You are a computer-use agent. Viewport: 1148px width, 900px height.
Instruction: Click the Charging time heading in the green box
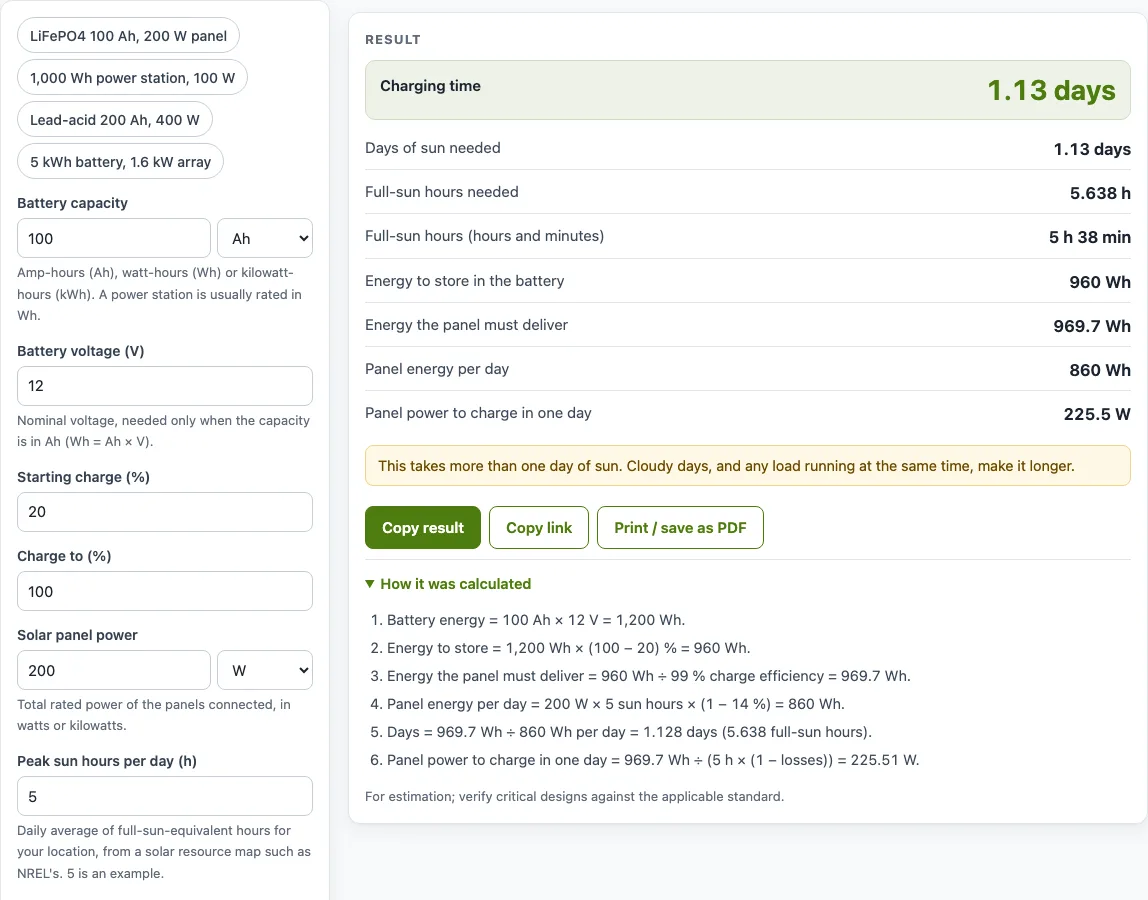pos(430,86)
